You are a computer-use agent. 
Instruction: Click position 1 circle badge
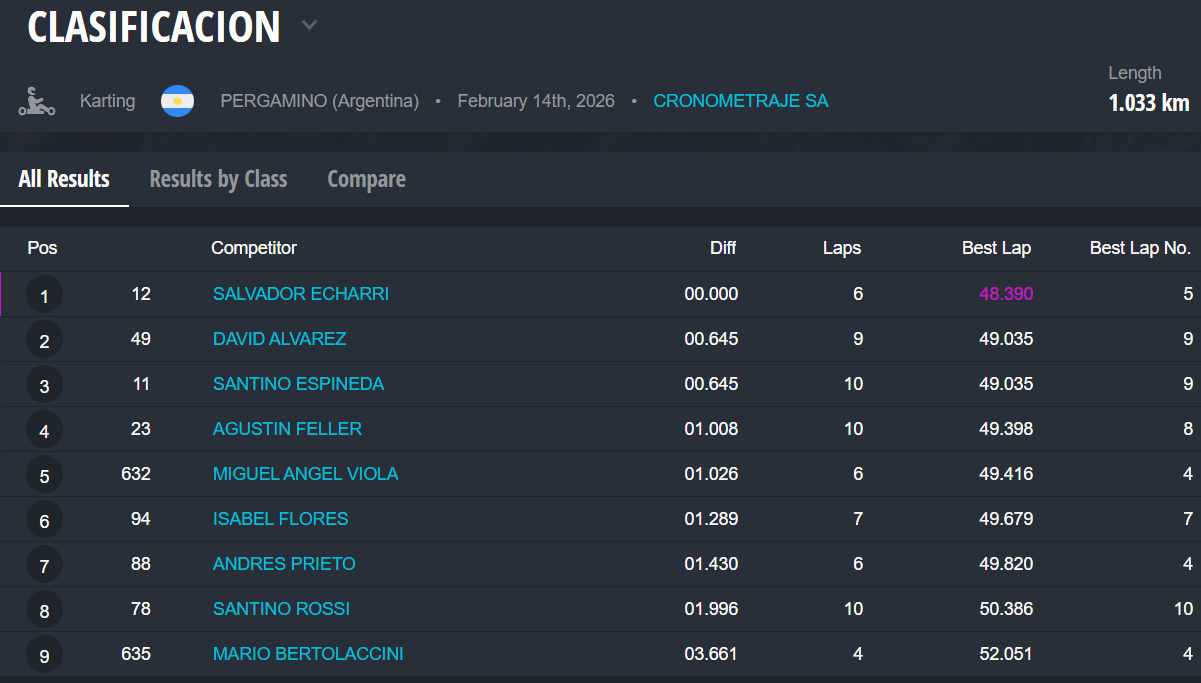[44, 296]
